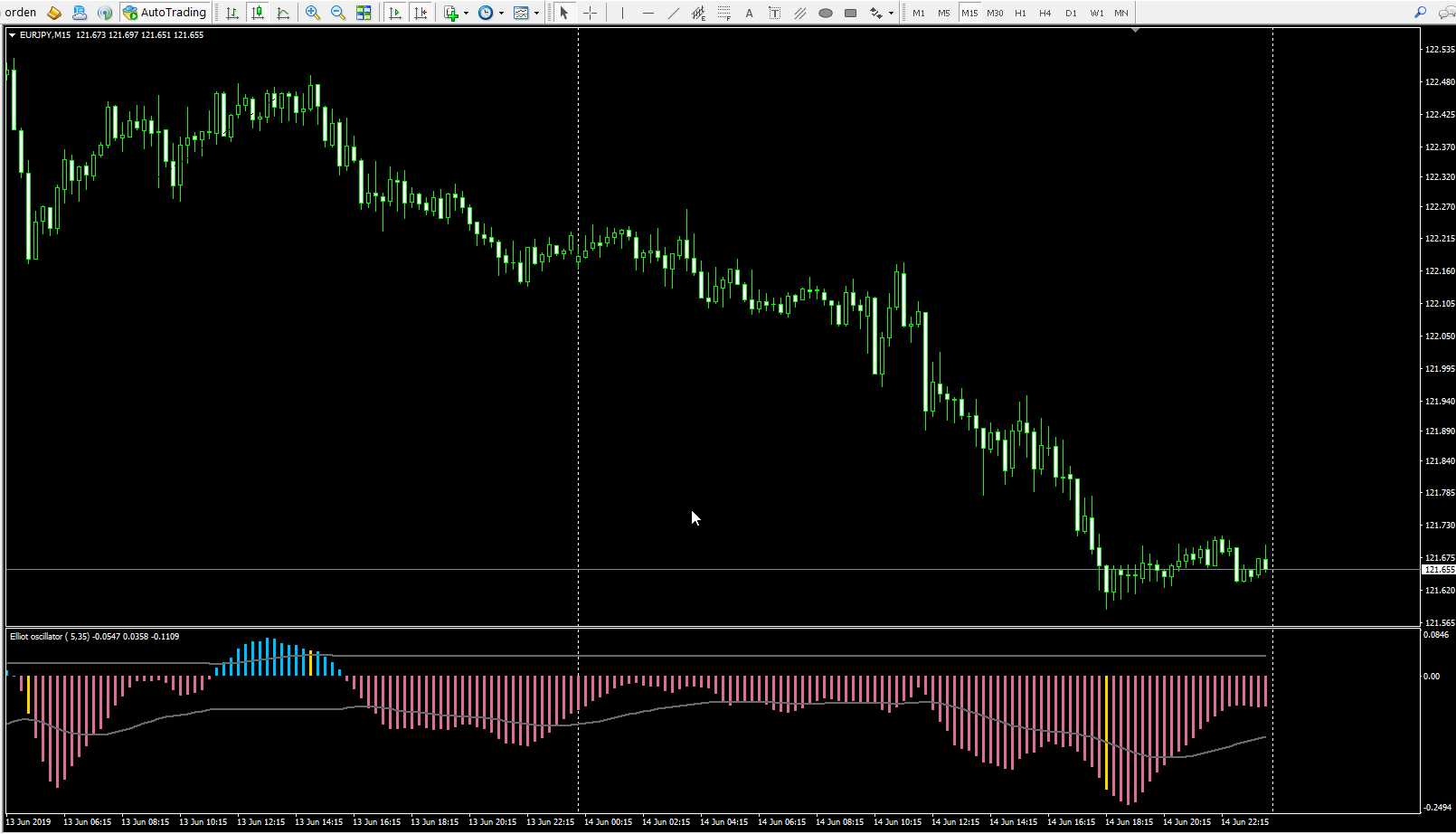This screenshot has width=1456, height=834.
Task: Open the virtual hosting cloud icon
Action: [80, 13]
